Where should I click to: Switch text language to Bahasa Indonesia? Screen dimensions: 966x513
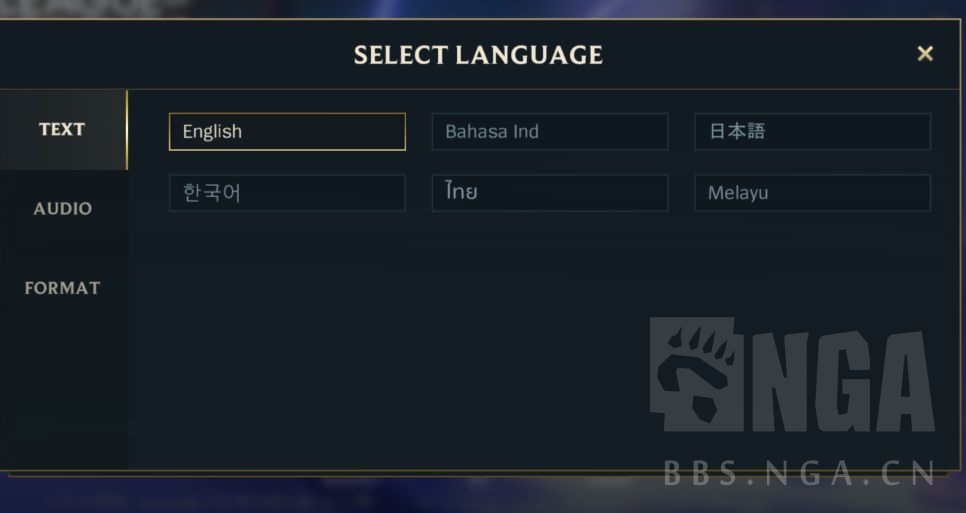pyautogui.click(x=549, y=132)
